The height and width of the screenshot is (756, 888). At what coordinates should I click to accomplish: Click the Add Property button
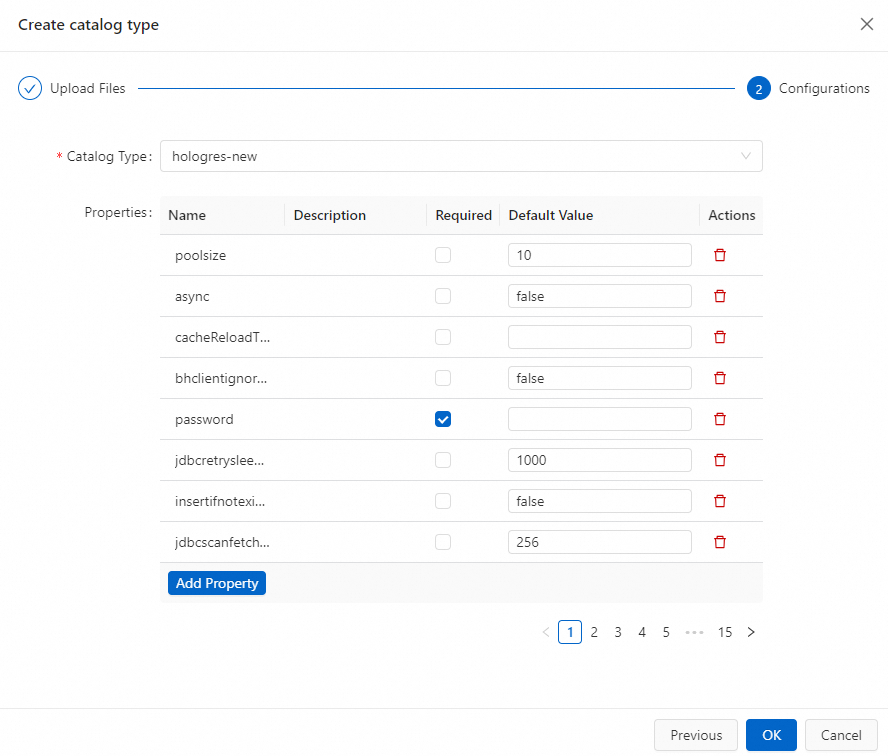click(x=217, y=583)
